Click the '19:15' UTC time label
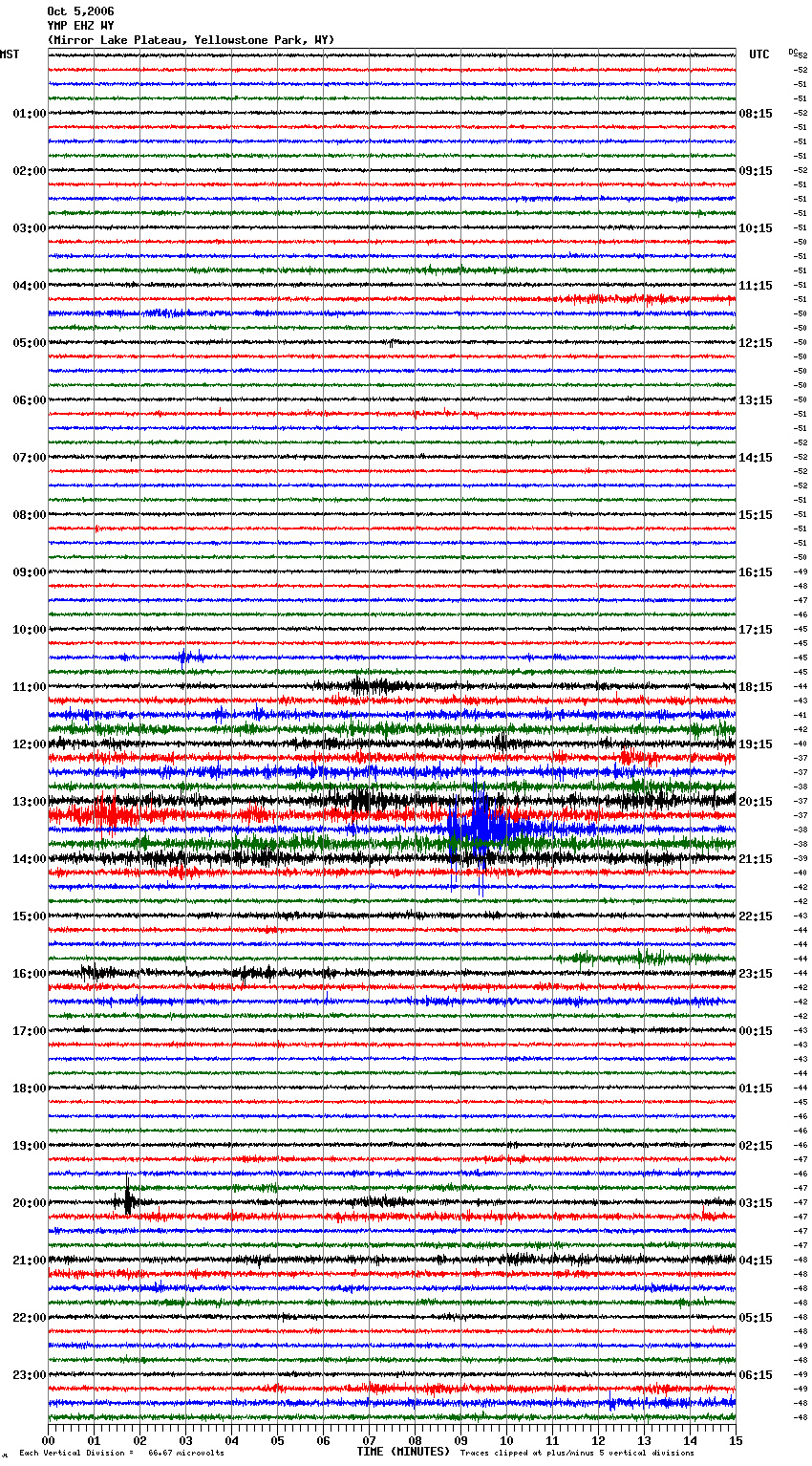This screenshot has height=1466, width=812. click(756, 744)
